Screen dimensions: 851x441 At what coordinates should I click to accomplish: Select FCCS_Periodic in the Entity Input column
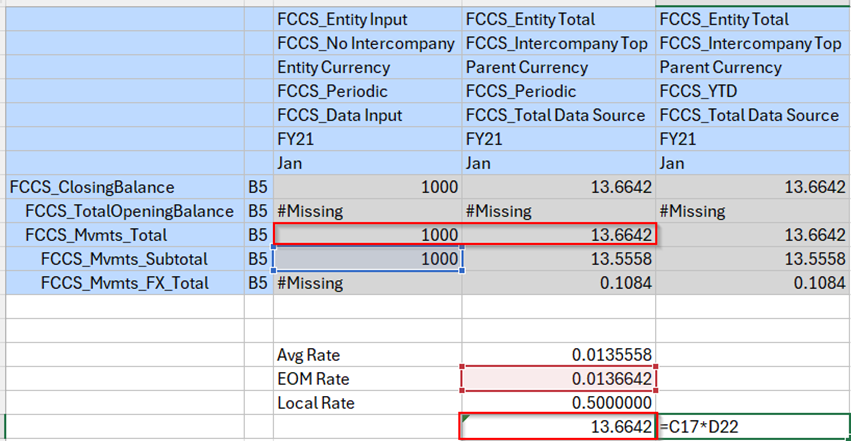point(367,91)
